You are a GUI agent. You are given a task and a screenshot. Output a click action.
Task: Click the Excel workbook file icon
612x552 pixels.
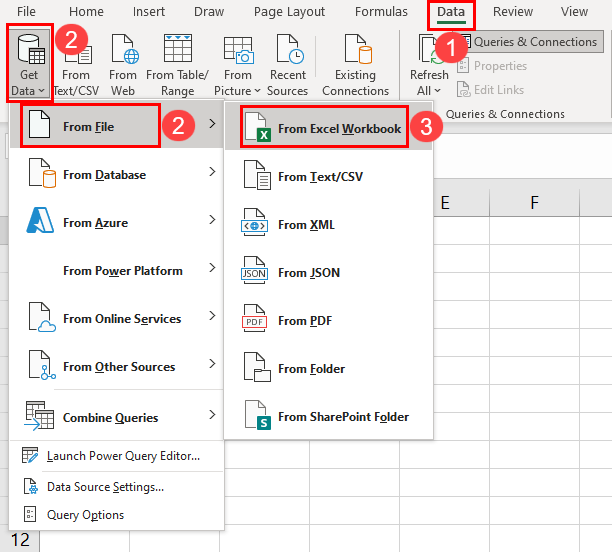point(257,126)
